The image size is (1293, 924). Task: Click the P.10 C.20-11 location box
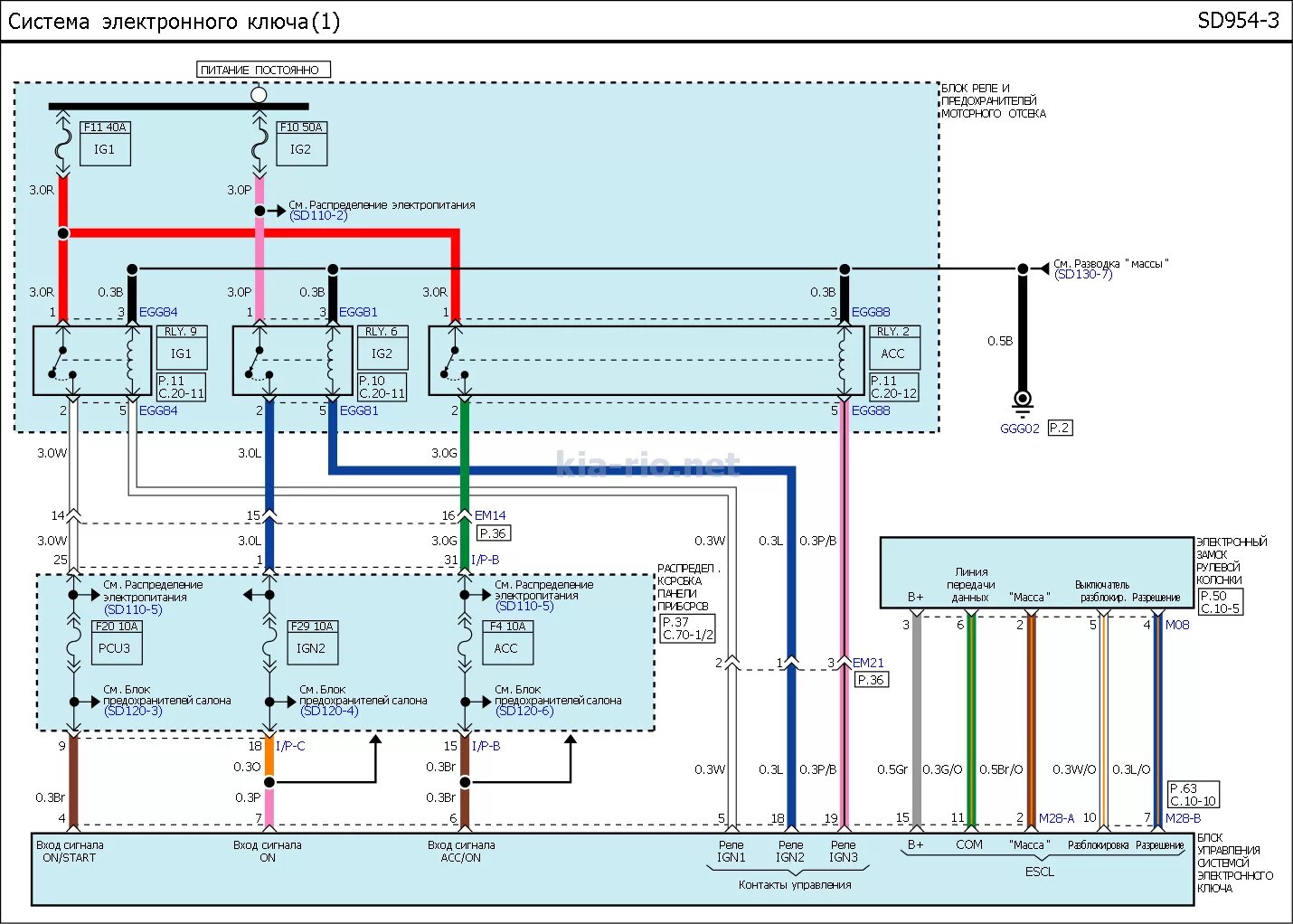(x=382, y=387)
